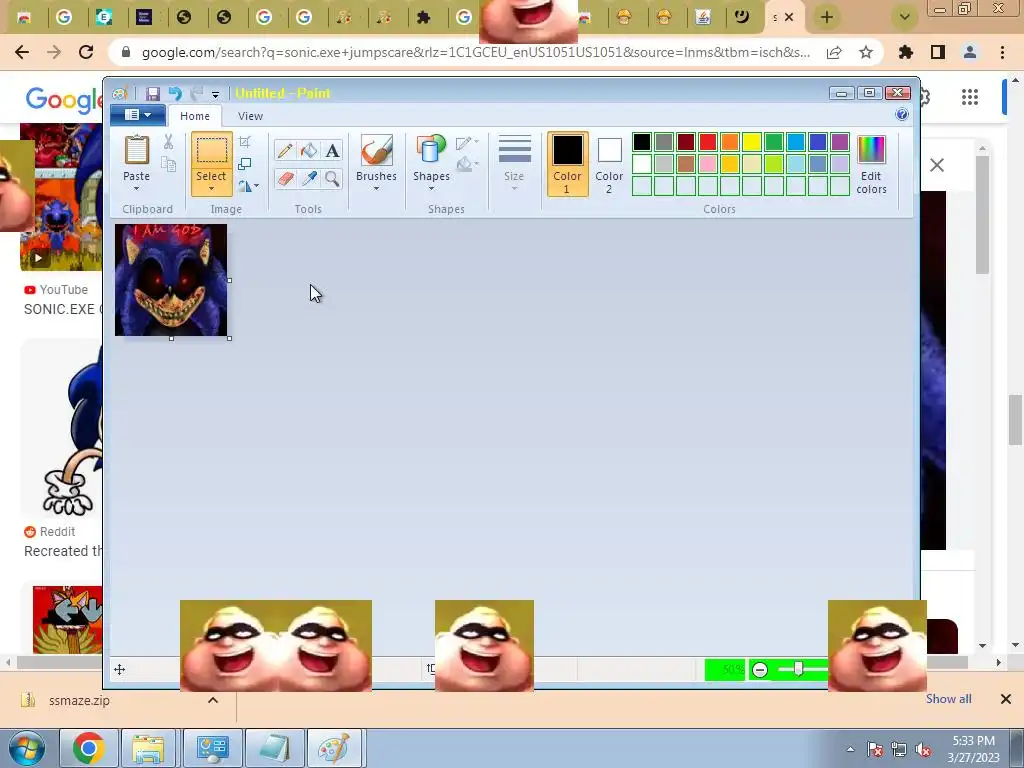
Task: Open the Reddit source link
Action: click(x=50, y=532)
